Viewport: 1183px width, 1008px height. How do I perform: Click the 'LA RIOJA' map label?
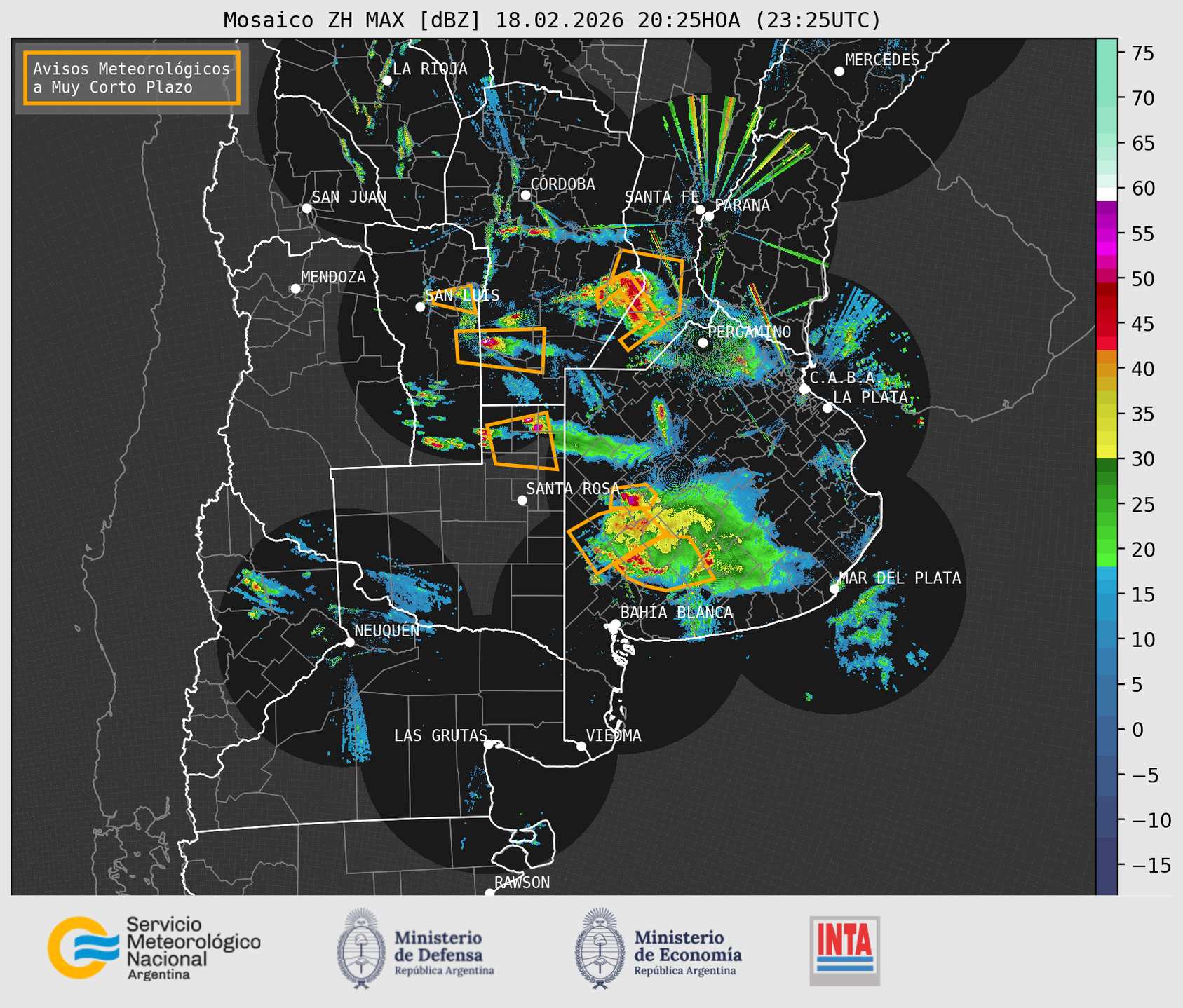(x=430, y=69)
